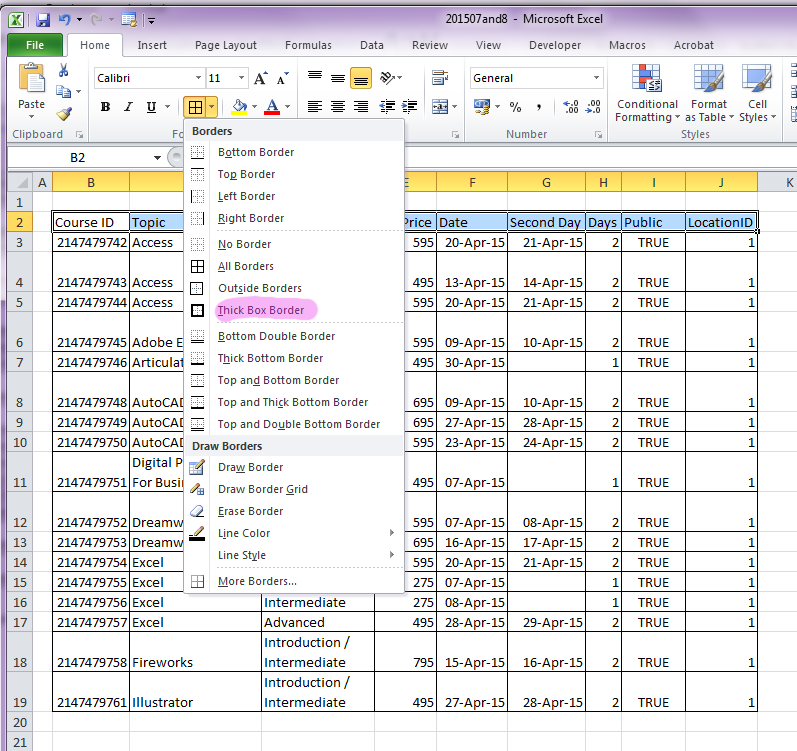
Task: Click the Top Align icon
Action: point(315,78)
